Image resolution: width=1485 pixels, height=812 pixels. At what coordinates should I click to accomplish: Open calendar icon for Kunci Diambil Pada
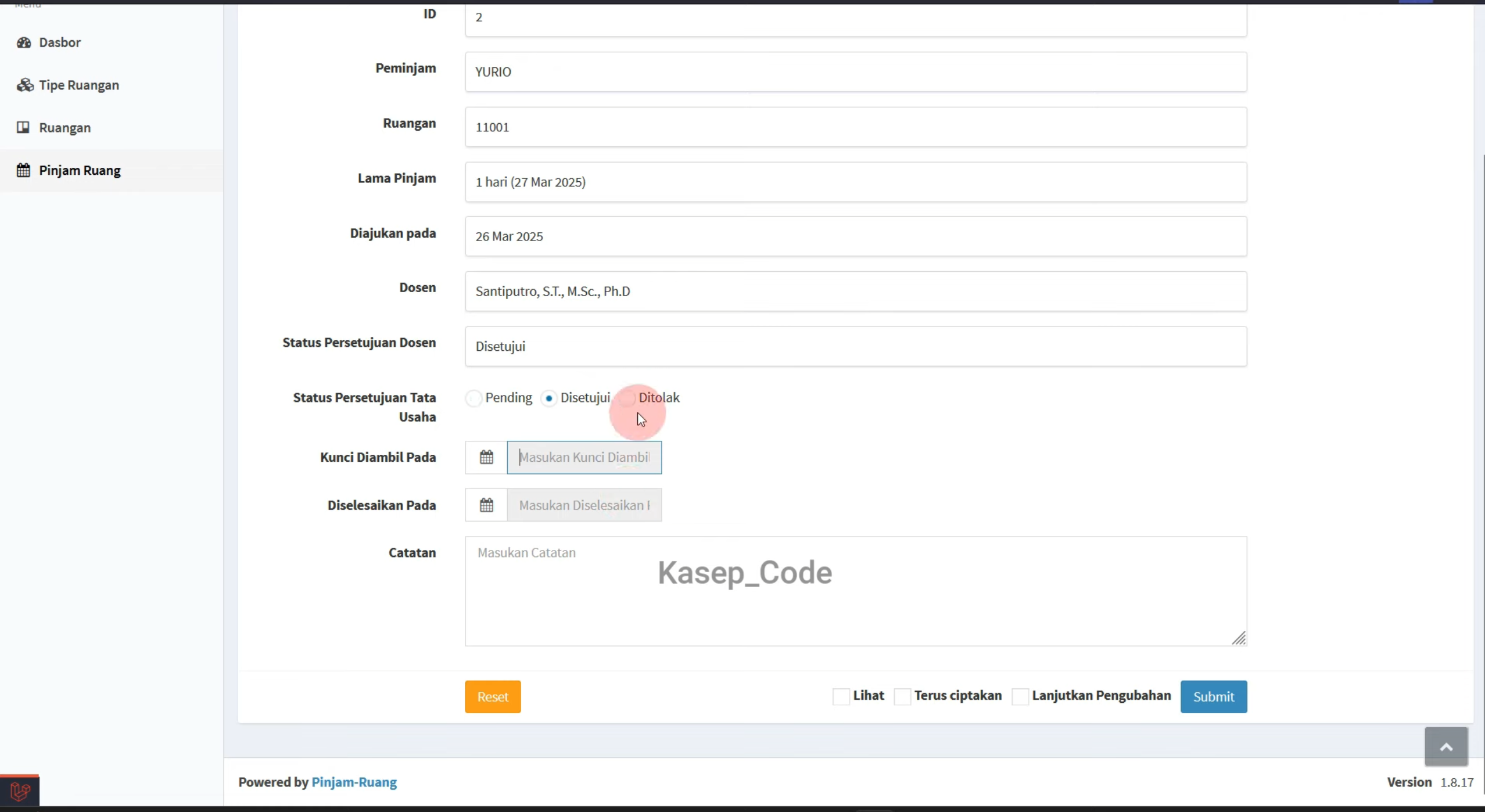pos(486,457)
